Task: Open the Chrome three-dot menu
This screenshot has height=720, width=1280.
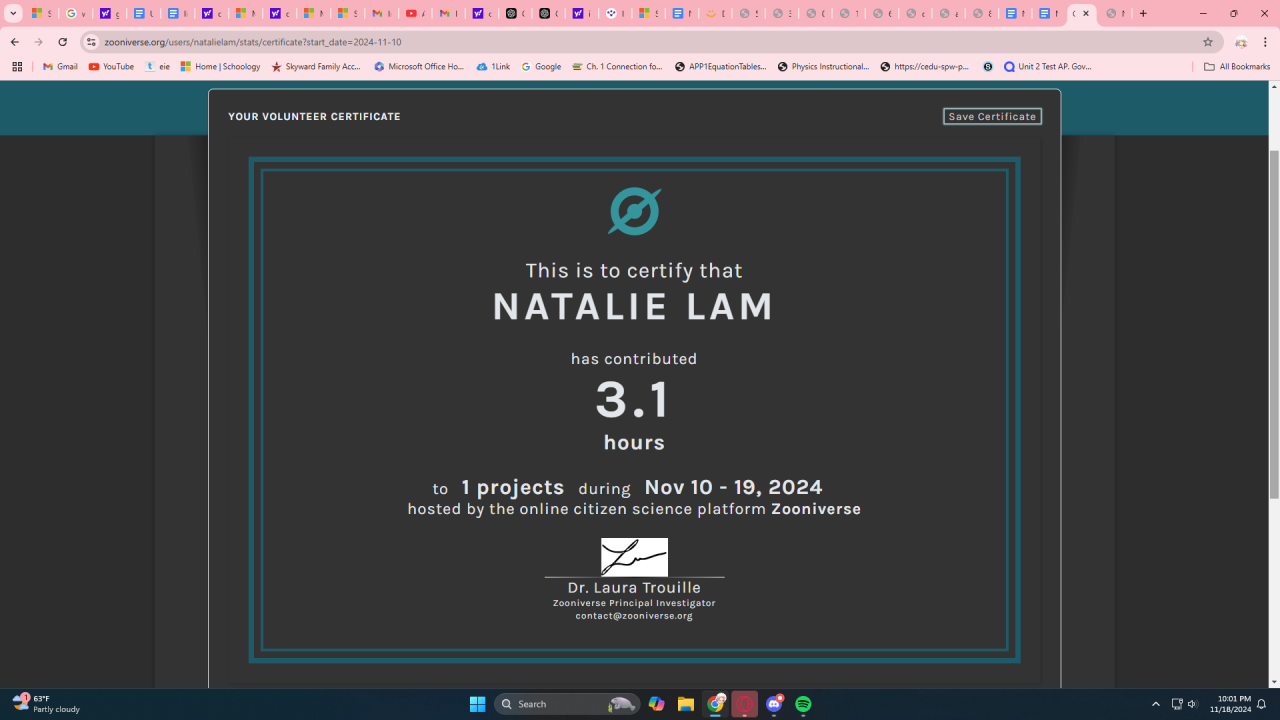Action: (1265, 42)
